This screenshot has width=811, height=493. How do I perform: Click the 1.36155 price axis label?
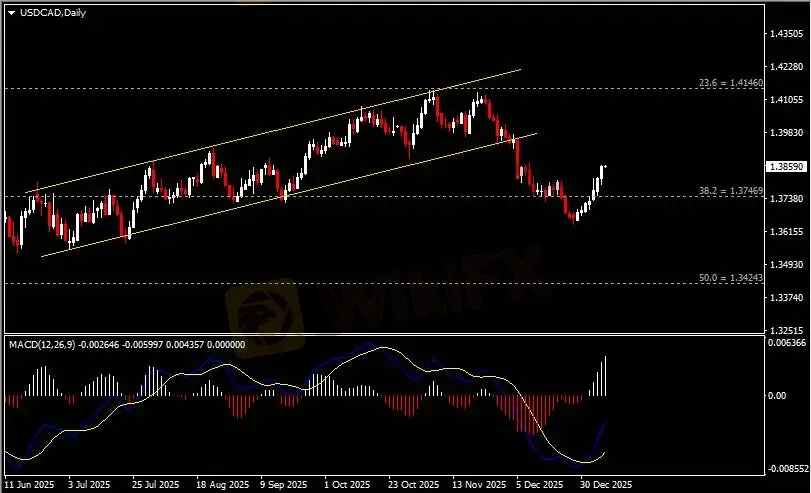pos(785,231)
